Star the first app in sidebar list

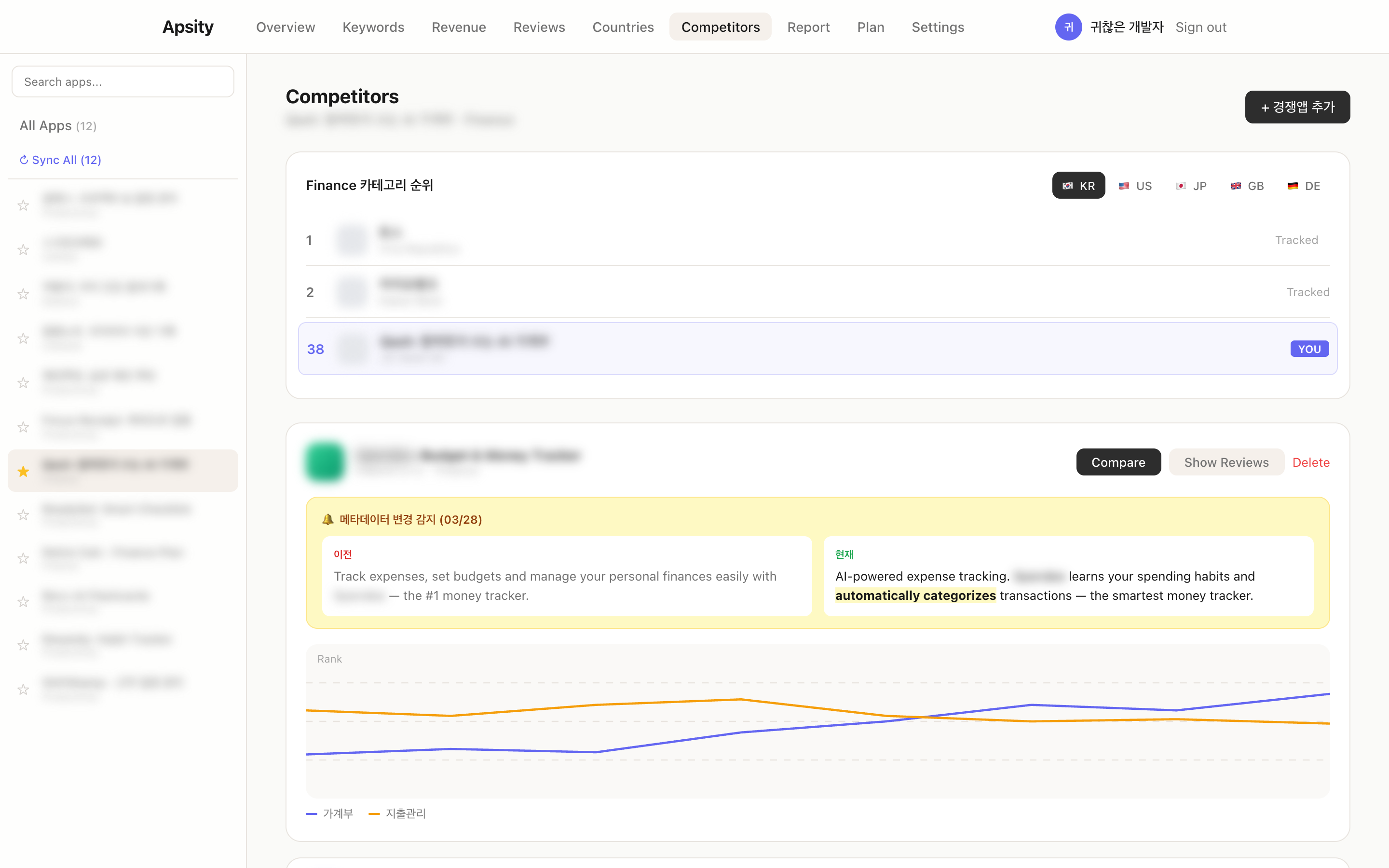pos(23,205)
